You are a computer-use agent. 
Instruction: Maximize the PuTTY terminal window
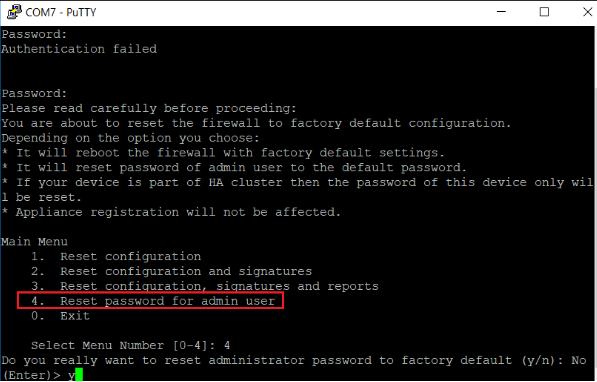pyautogui.click(x=544, y=12)
